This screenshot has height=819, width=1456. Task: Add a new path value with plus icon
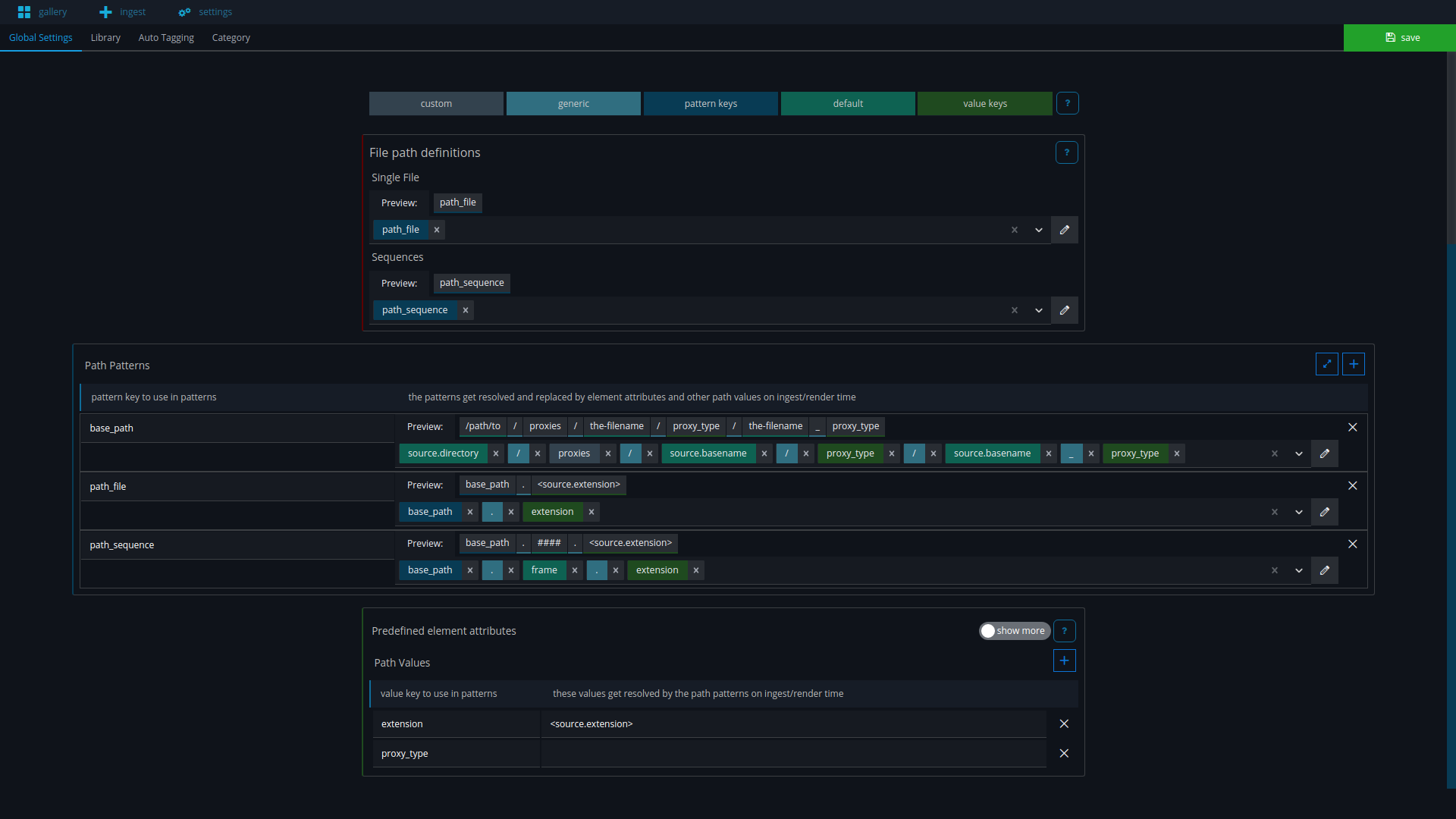pyautogui.click(x=1064, y=661)
